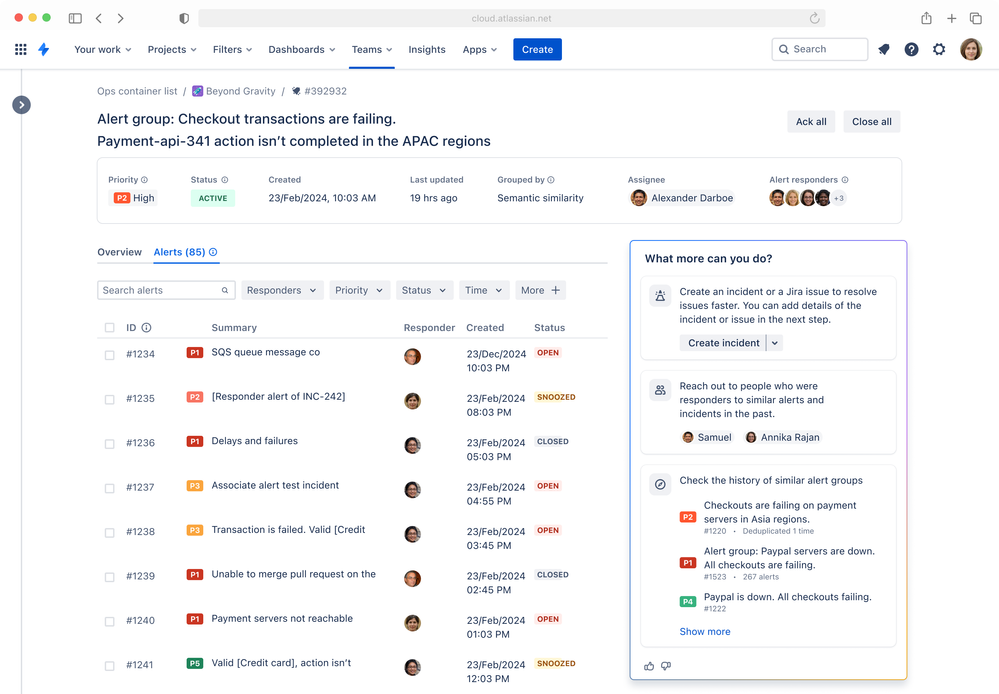999x694 pixels.
Task: Click the thumbs up feedback icon
Action: point(649,666)
